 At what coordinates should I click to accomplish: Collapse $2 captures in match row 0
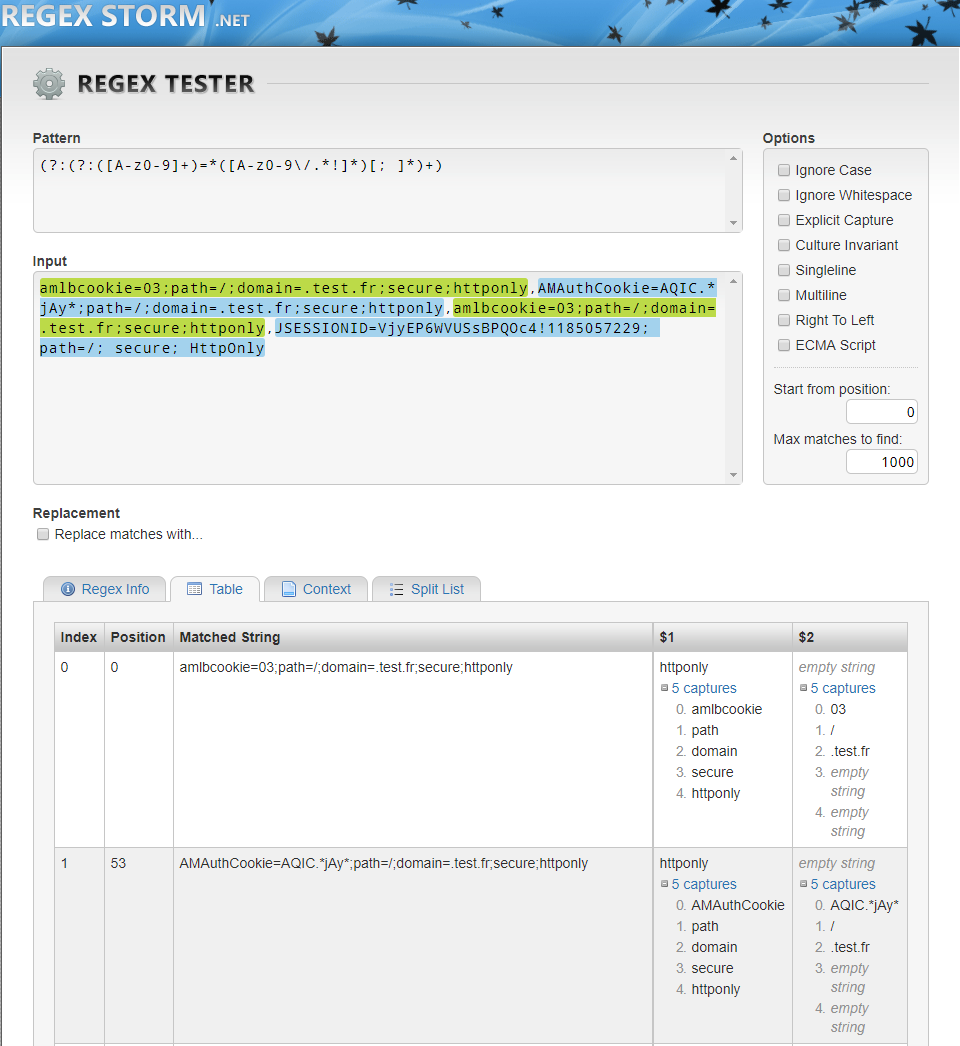[803, 688]
